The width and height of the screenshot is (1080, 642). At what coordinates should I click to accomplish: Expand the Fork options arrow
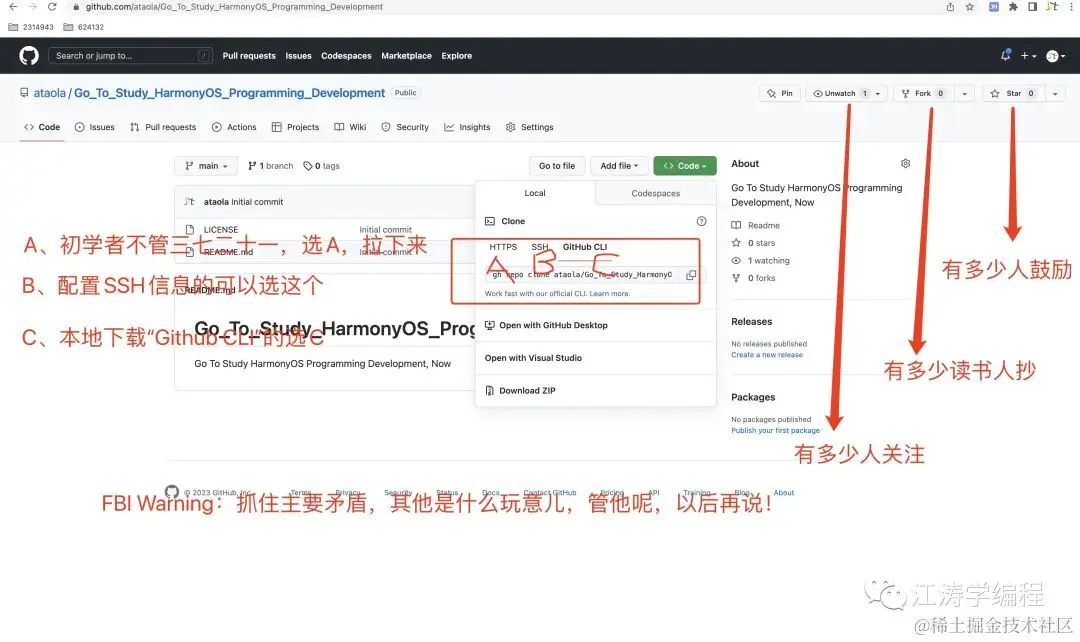coord(964,94)
